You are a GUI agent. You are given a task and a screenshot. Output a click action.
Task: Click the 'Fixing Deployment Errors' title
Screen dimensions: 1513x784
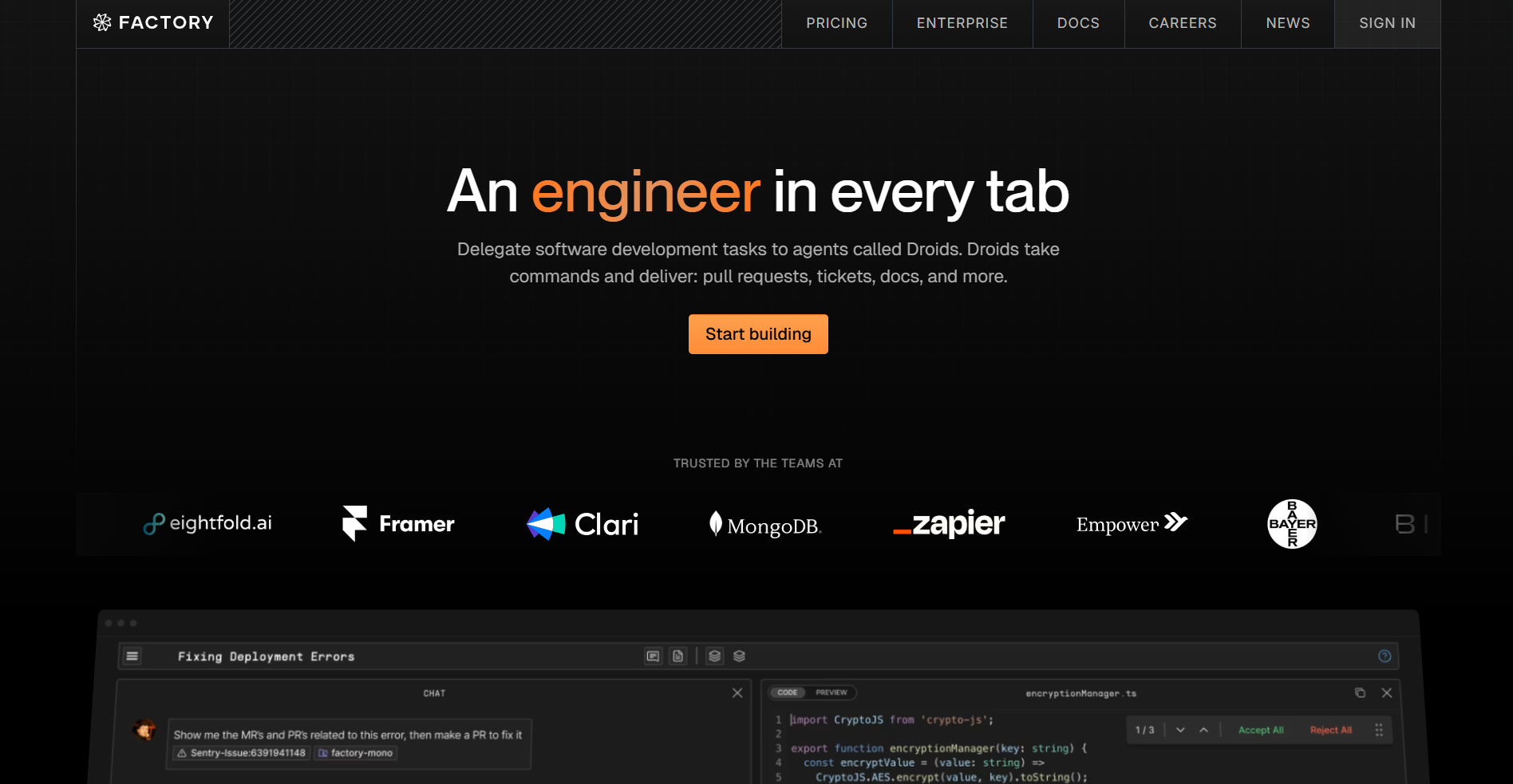tap(266, 656)
